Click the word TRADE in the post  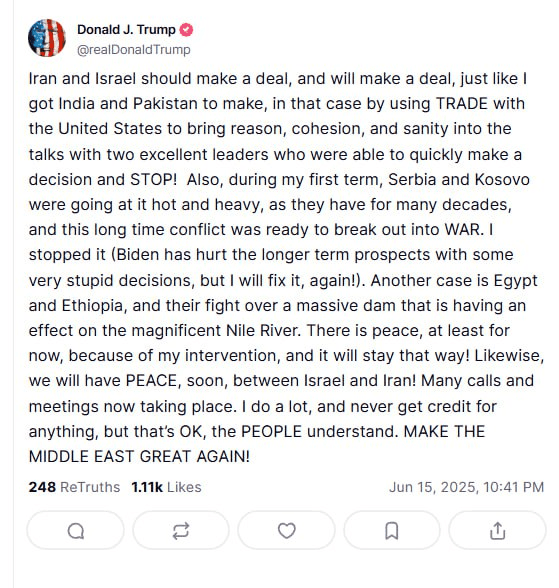click(462, 104)
